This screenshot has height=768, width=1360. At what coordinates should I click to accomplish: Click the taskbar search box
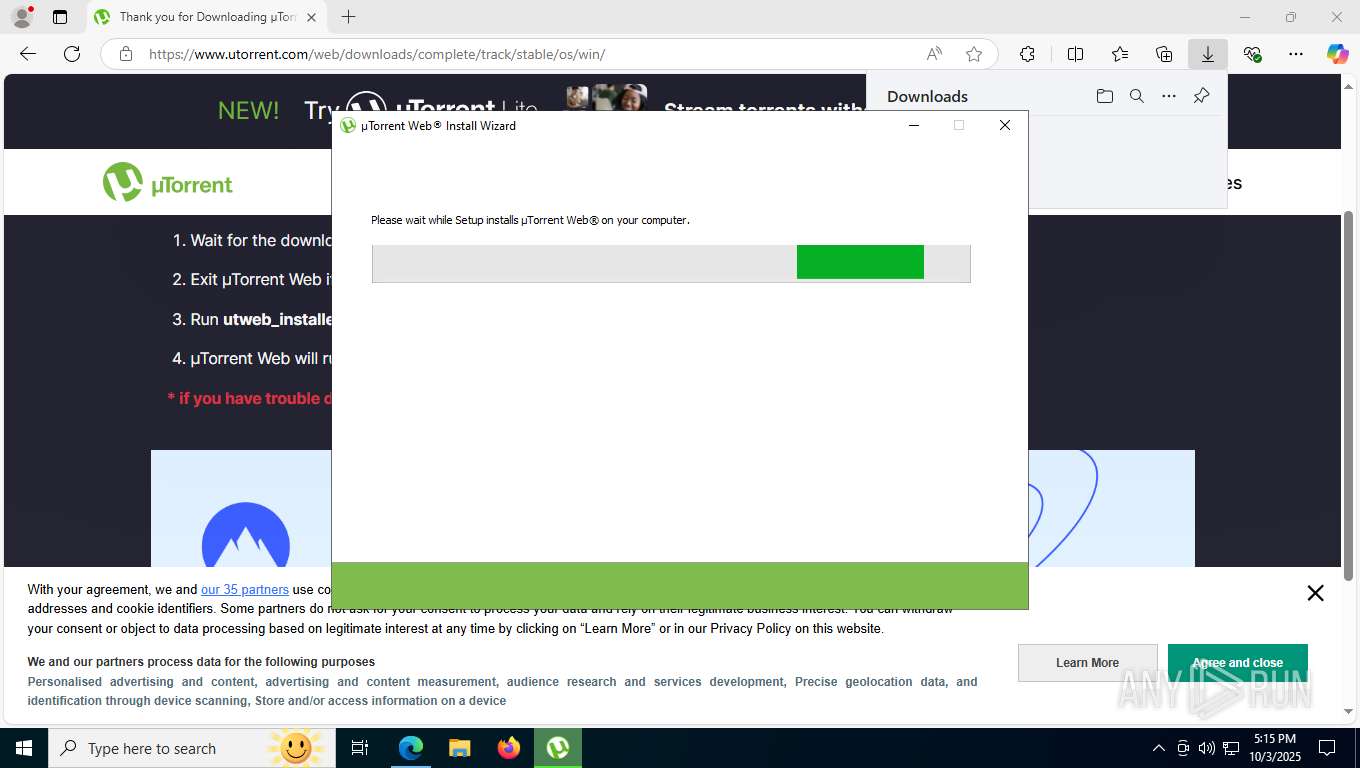191,748
